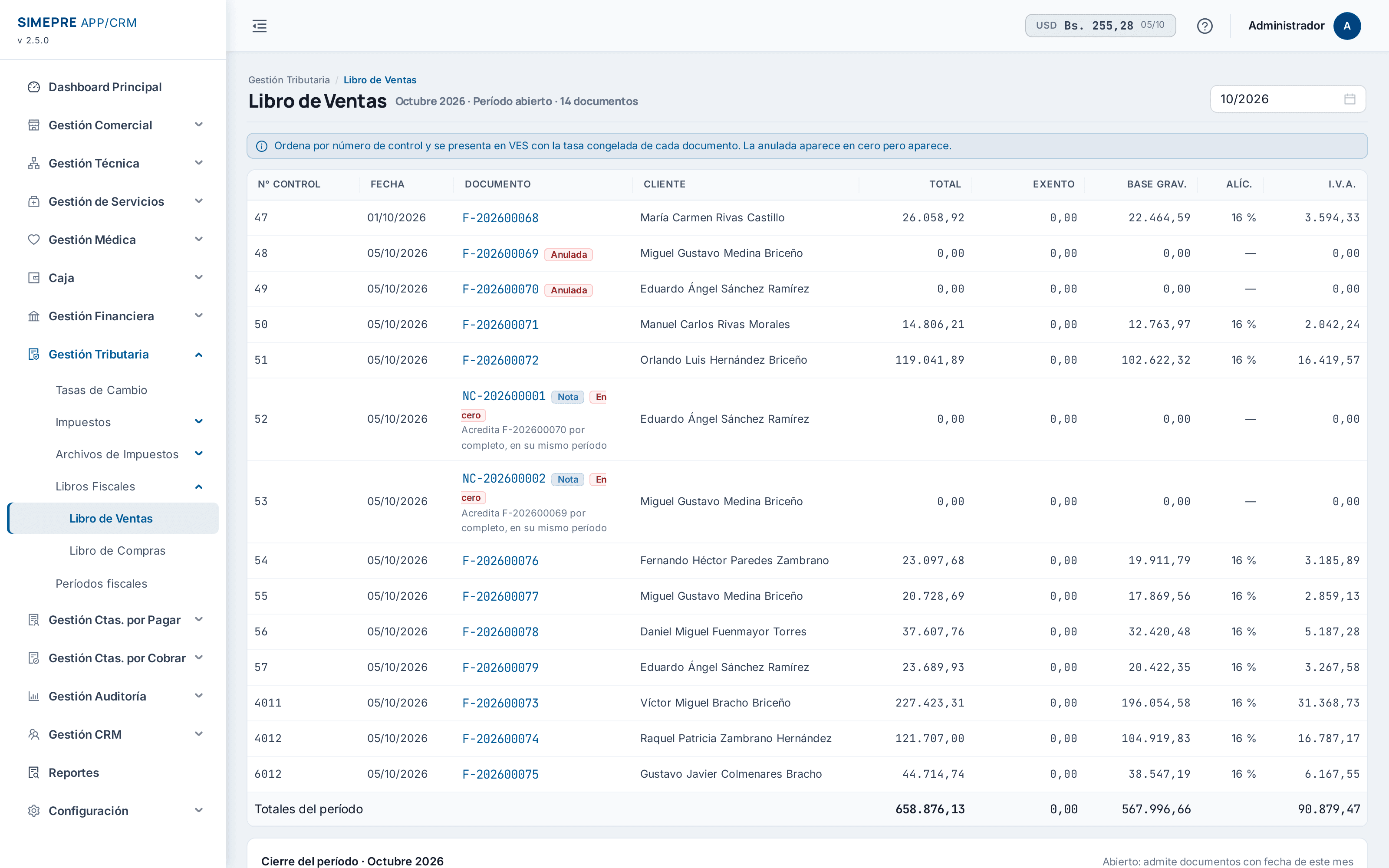
Task: Click the Administrador avatar circle
Action: (1346, 26)
